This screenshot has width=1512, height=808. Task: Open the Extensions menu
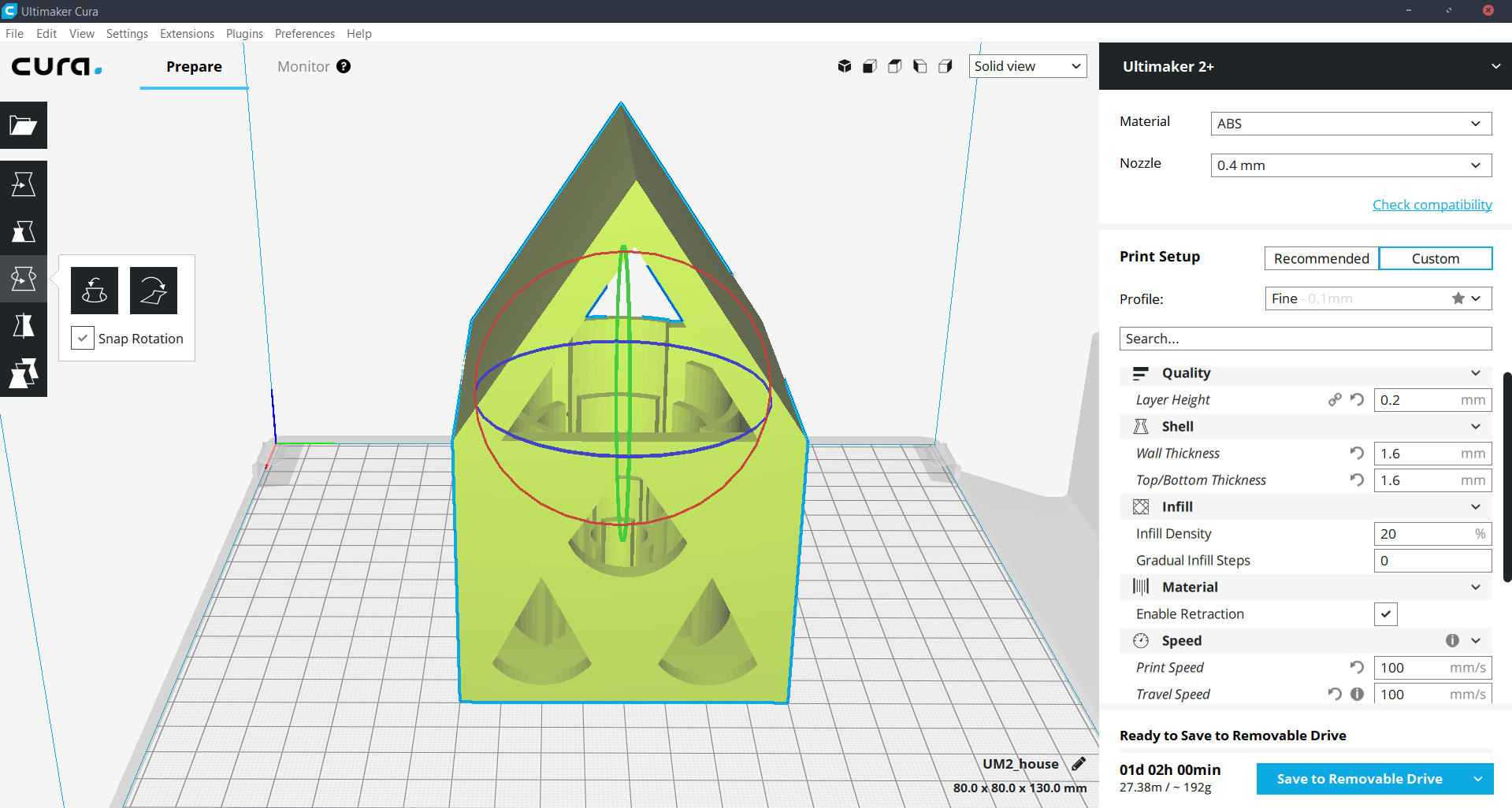pos(187,34)
